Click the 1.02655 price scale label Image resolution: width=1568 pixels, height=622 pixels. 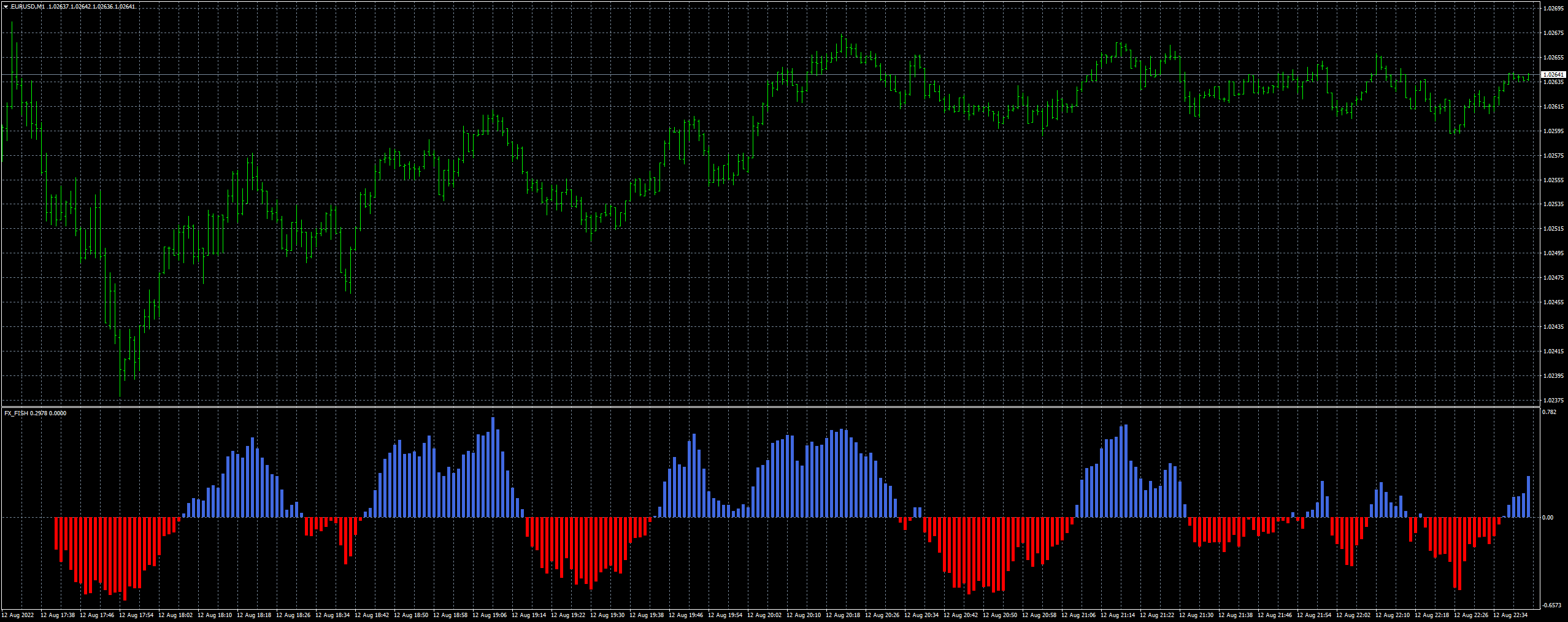pos(1553,58)
